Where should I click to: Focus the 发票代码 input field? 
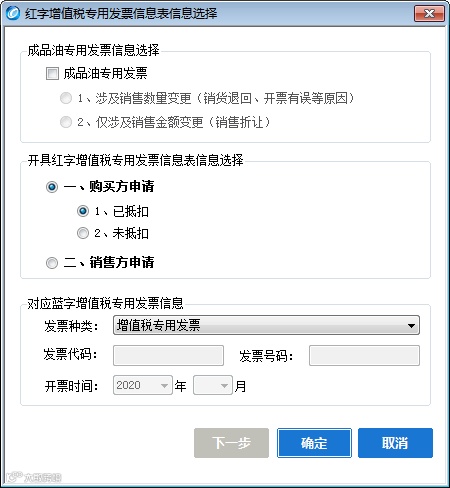click(x=168, y=356)
